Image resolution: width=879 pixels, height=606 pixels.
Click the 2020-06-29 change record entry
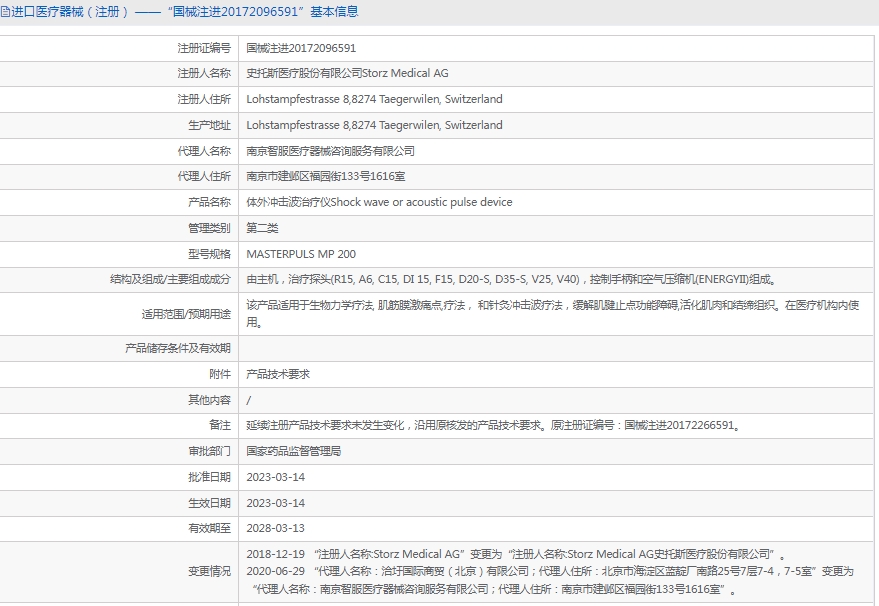pyautogui.click(x=550, y=571)
